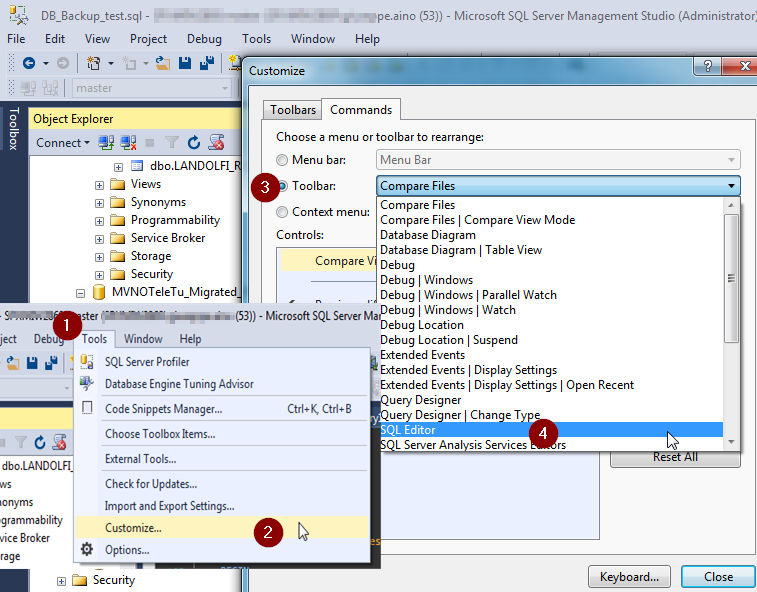Click the dbo.LANDOLFI table icon in tree
The width and height of the screenshot is (757, 592).
pyautogui.click(x=137, y=166)
